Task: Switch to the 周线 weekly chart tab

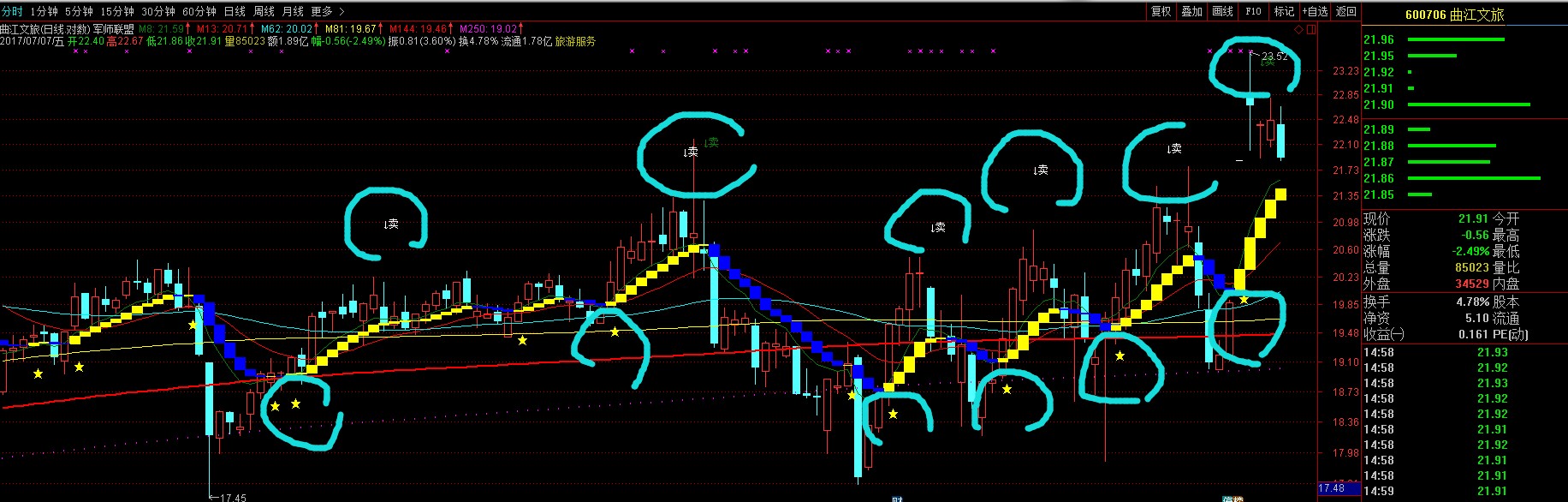Action: click(x=264, y=11)
